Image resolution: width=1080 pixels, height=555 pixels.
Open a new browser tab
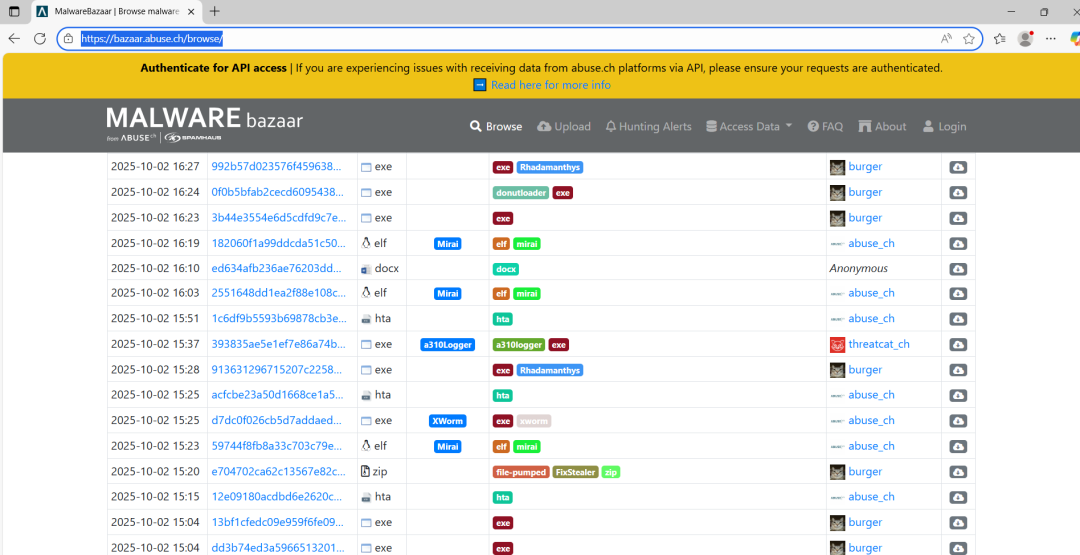[x=215, y=11]
